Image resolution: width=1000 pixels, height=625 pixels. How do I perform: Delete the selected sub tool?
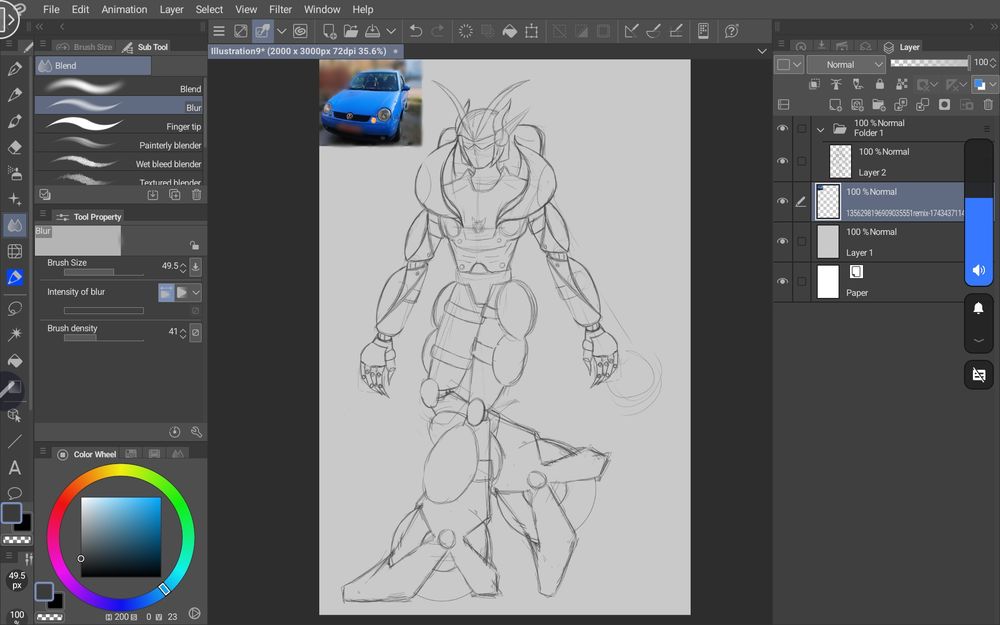tap(196, 195)
